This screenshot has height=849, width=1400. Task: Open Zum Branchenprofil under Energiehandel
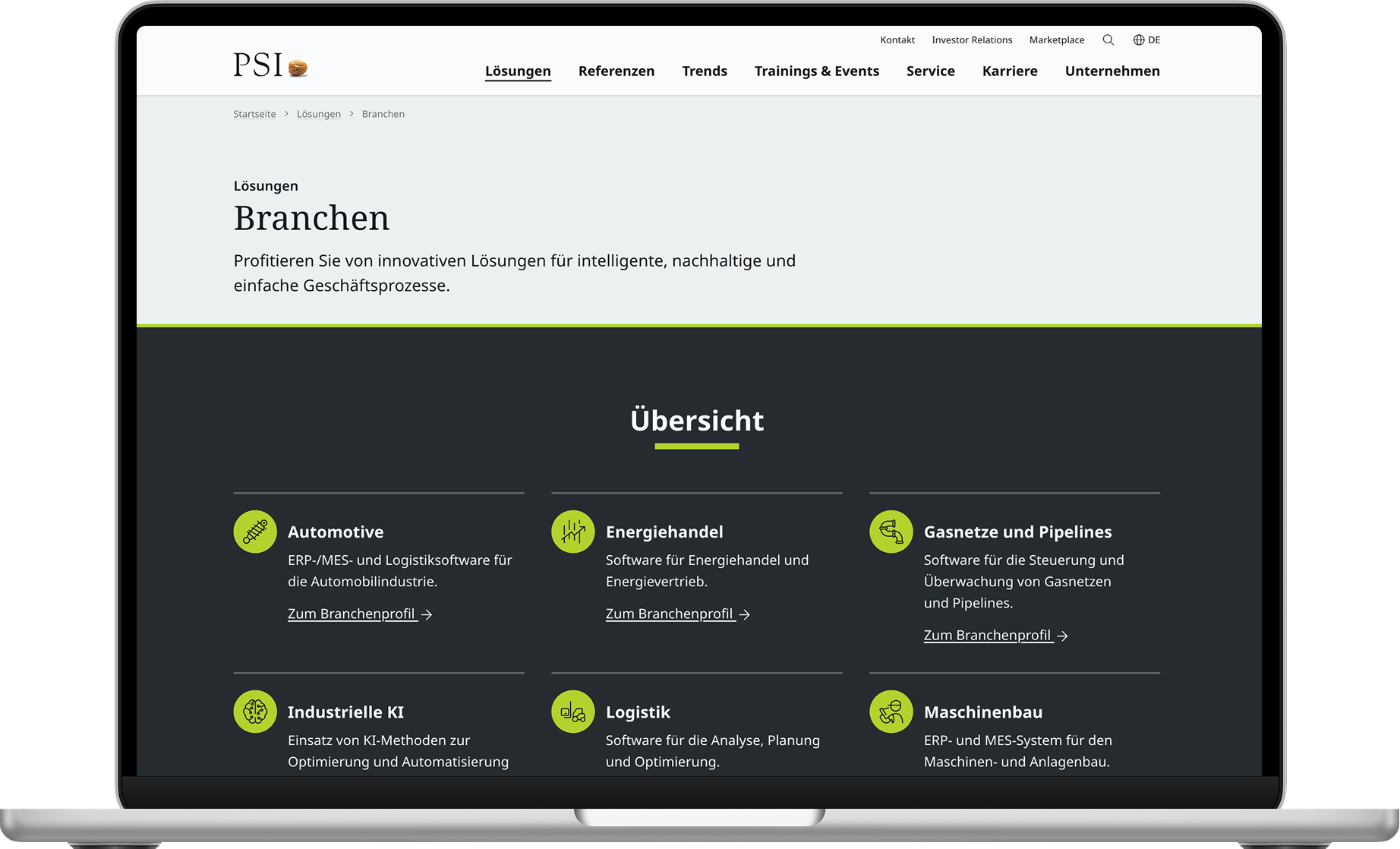pyautogui.click(x=670, y=614)
